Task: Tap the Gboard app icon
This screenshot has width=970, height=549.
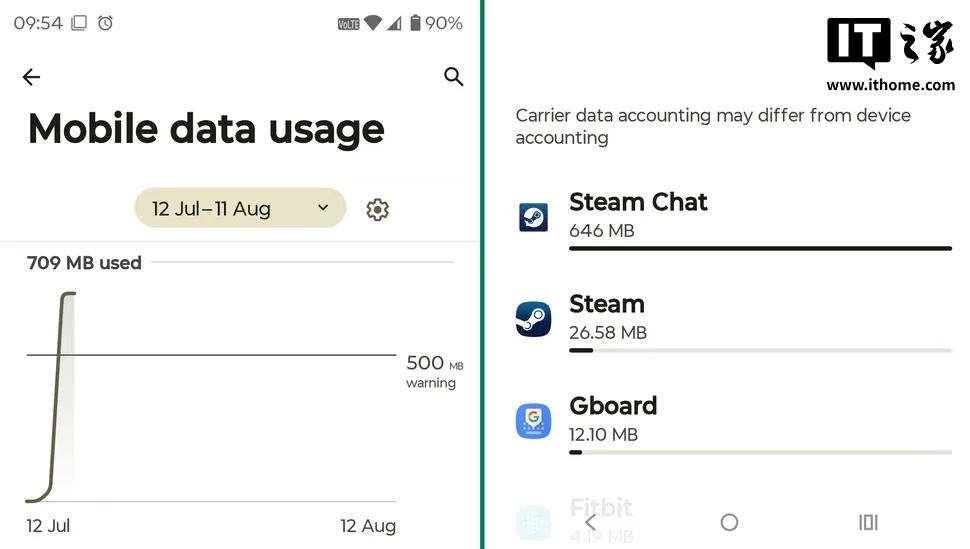Action: 533,421
